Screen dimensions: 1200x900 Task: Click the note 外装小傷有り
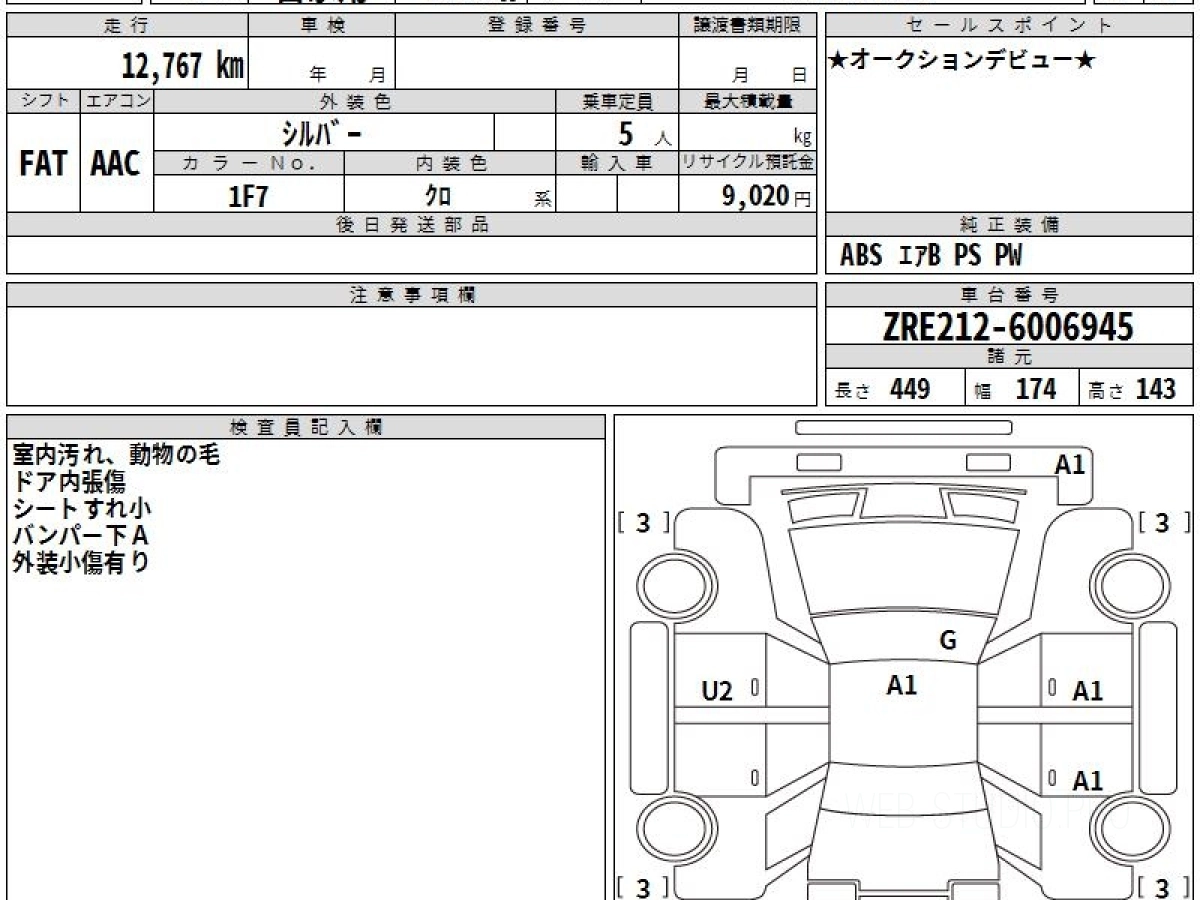(80, 563)
